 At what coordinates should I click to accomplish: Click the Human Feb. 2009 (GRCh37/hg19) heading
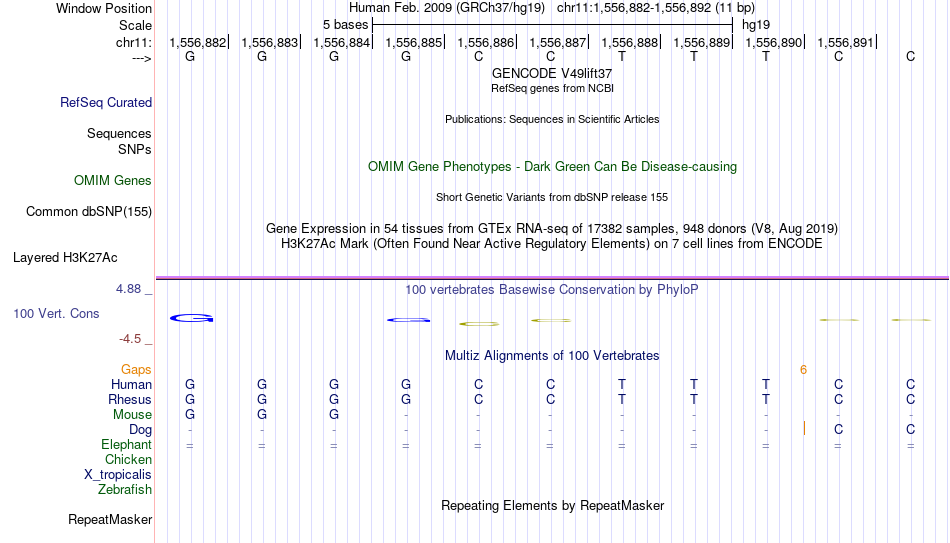447,8
